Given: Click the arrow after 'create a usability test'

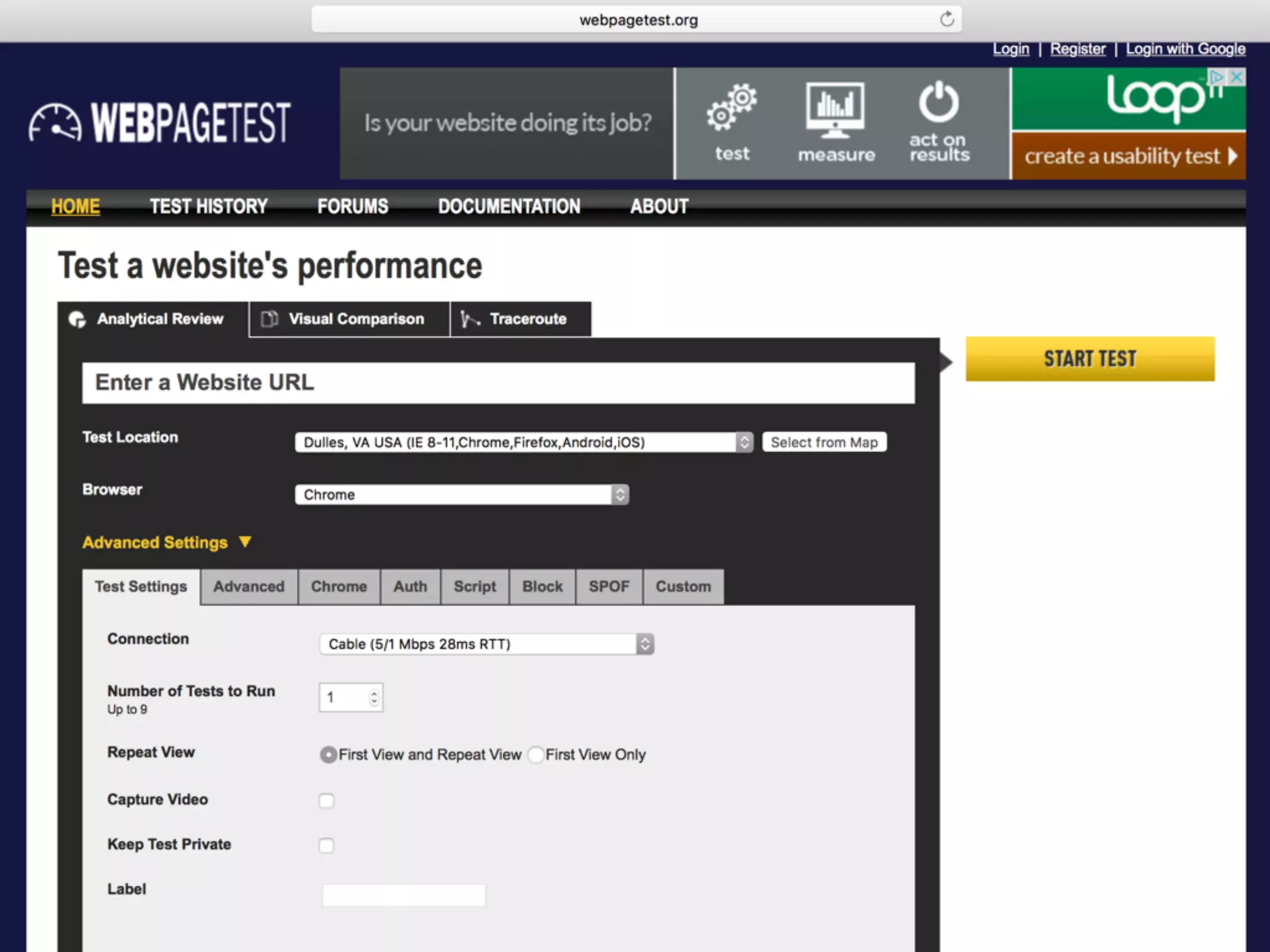Looking at the screenshot, I should point(1233,156).
